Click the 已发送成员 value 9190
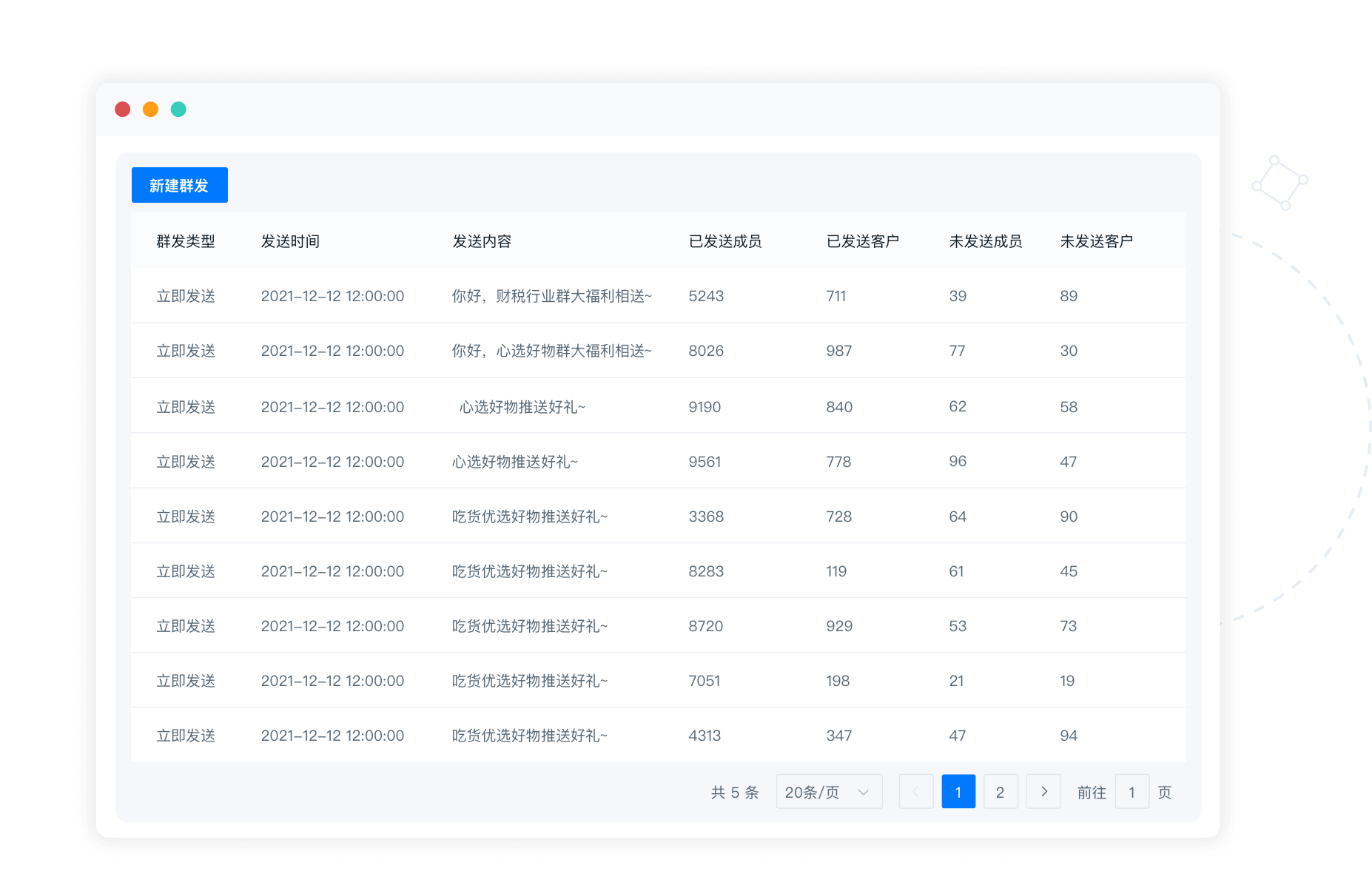This screenshot has width=1372, height=888. click(x=705, y=407)
